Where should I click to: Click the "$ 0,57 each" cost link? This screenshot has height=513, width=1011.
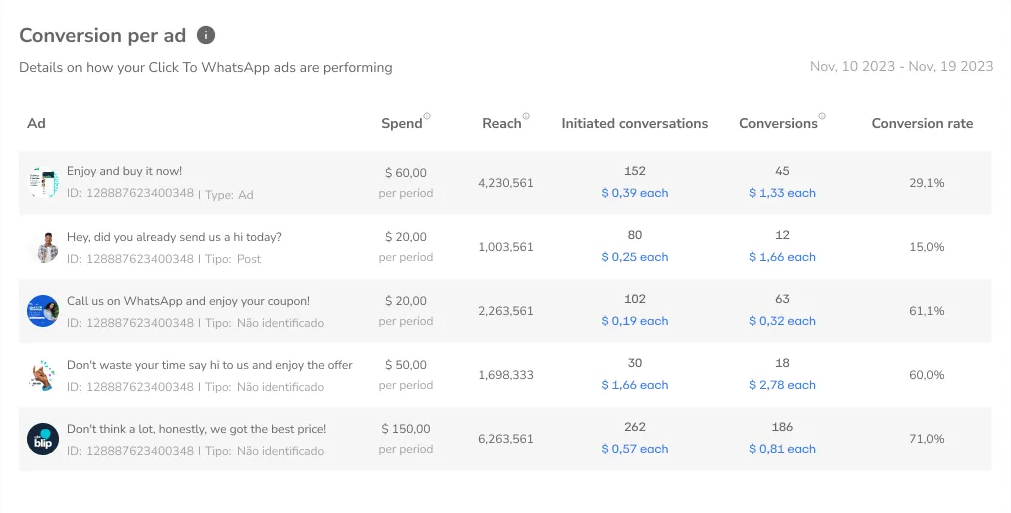coord(634,449)
